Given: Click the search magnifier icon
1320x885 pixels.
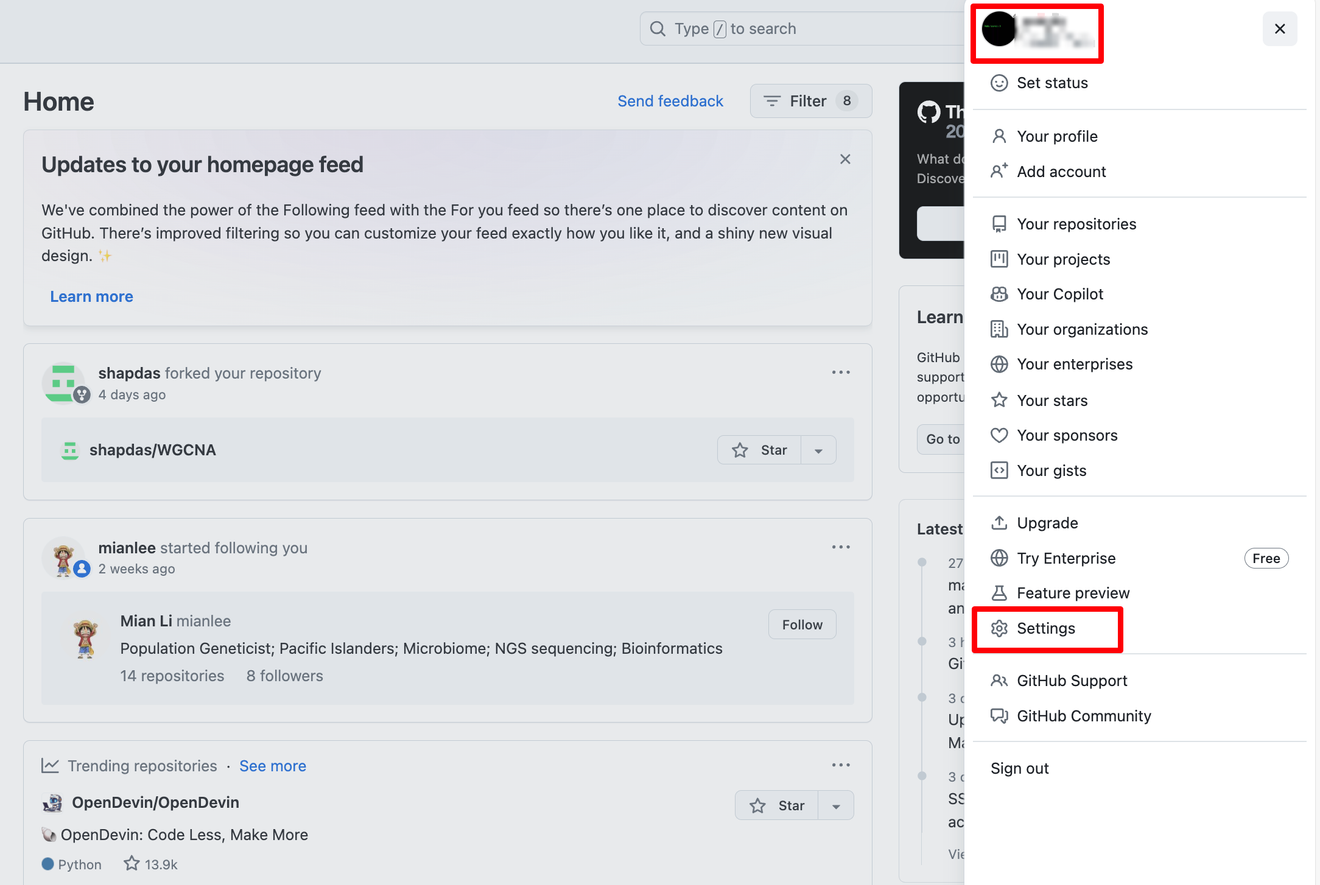Looking at the screenshot, I should [x=657, y=29].
